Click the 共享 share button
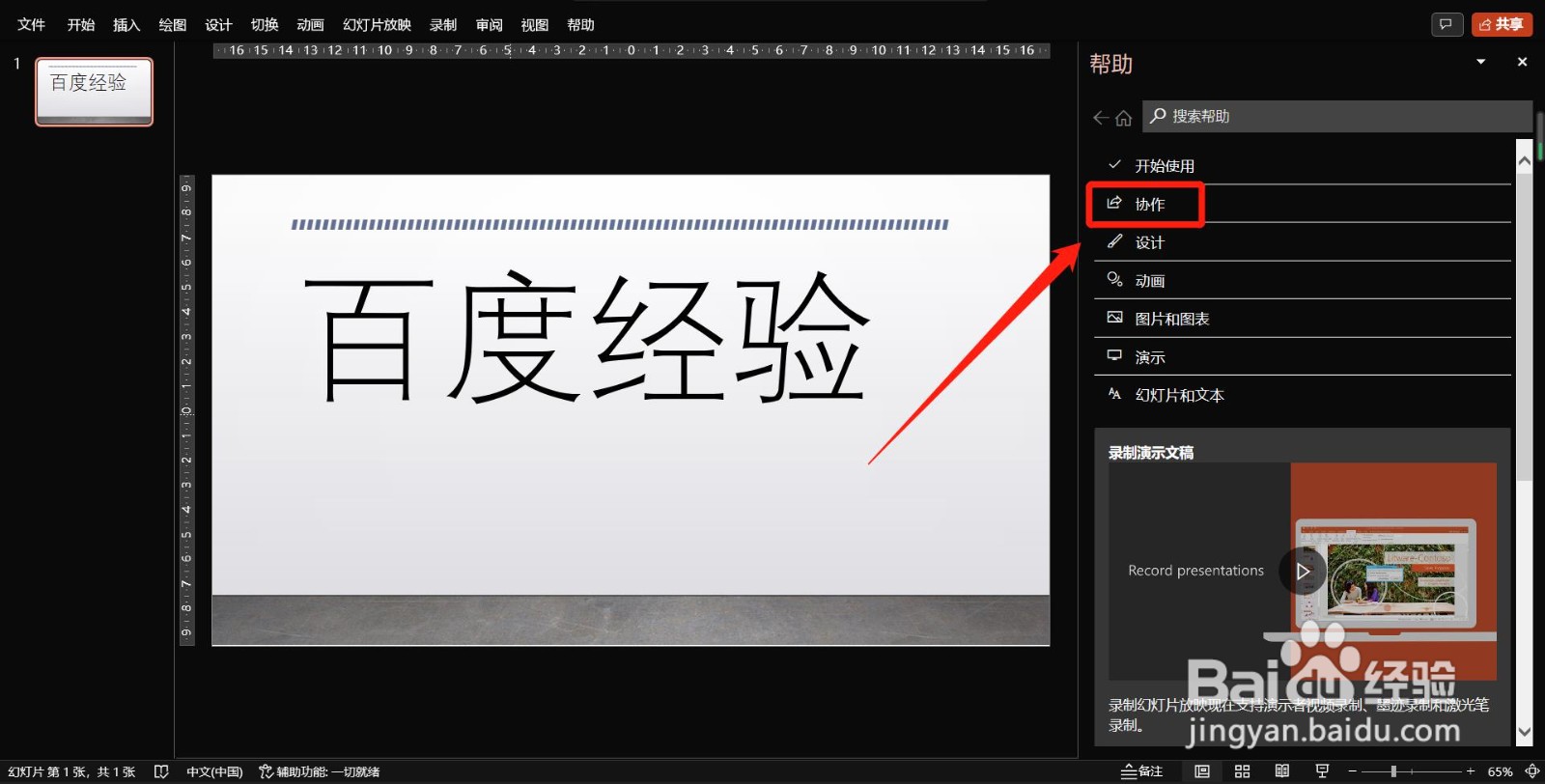The width and height of the screenshot is (1545, 784). pos(1502,24)
